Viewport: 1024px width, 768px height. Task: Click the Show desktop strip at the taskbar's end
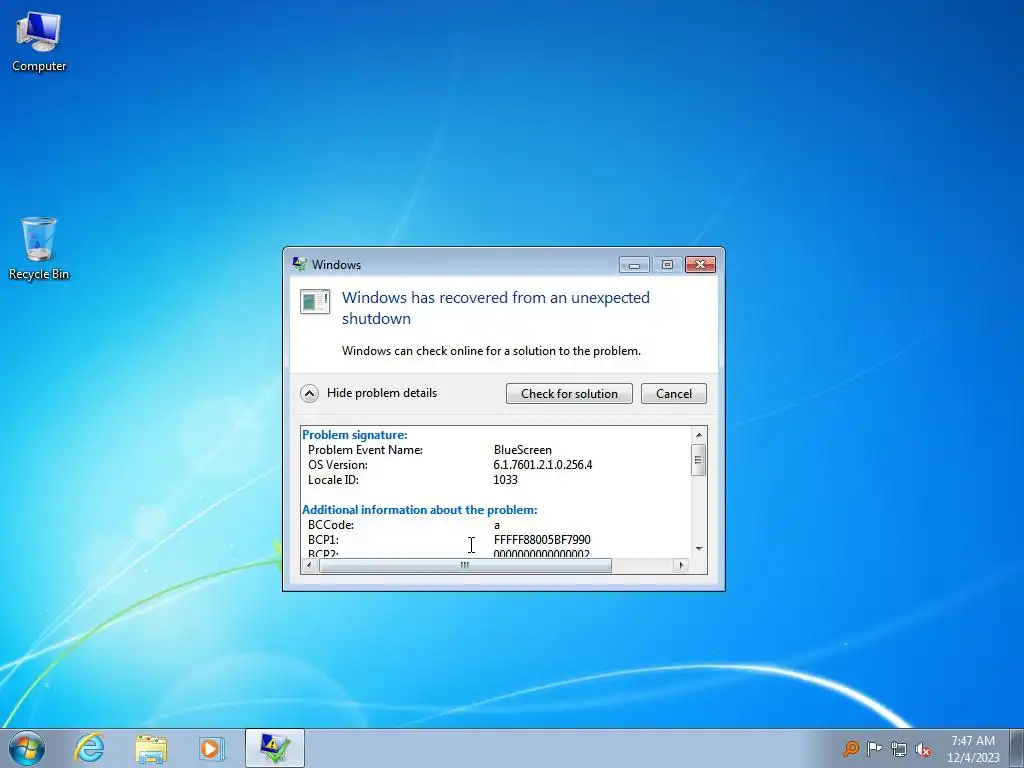point(1017,748)
